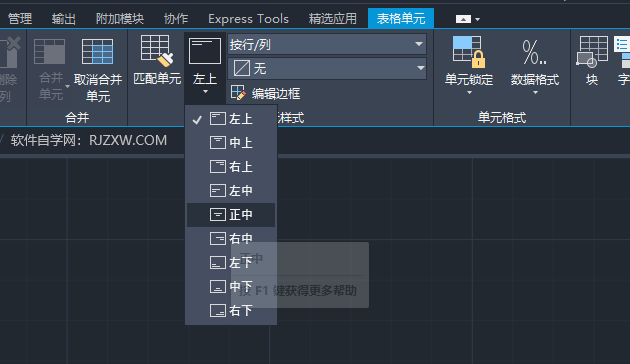Click the Block (块) insert icon
630x364 pixels.
591,51
